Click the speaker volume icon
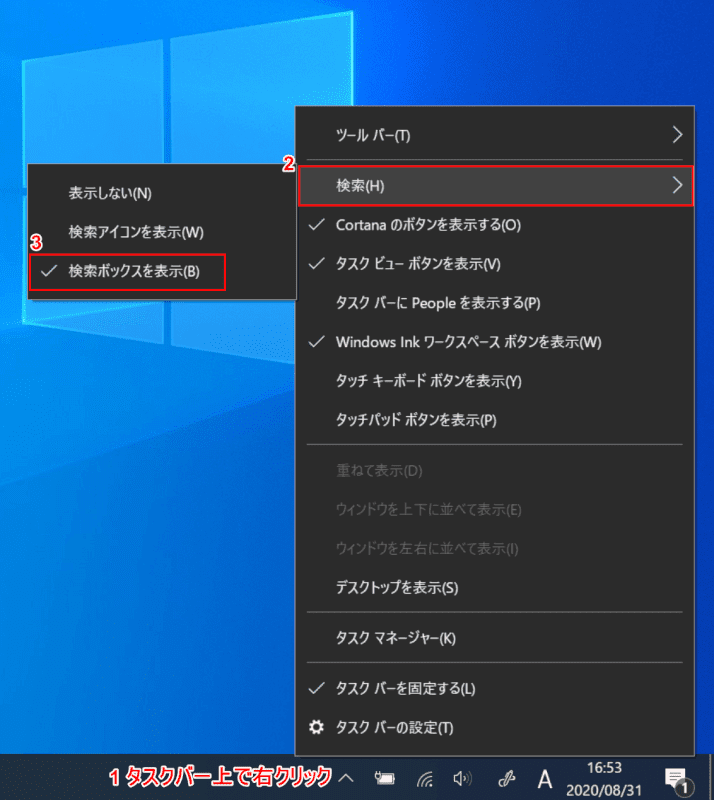 tap(462, 779)
